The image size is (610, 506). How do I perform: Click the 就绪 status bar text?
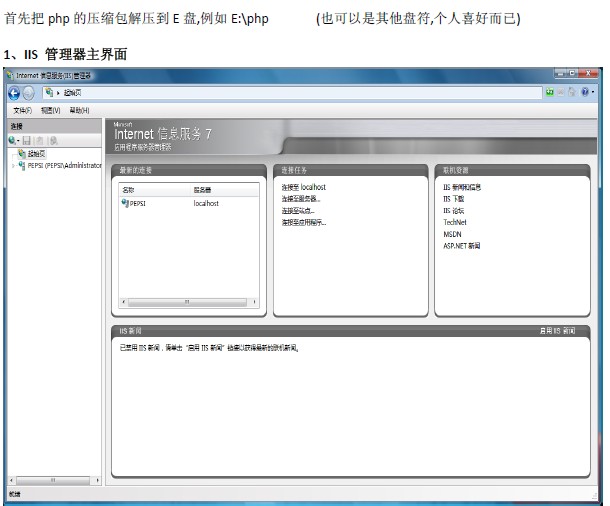coord(14,494)
